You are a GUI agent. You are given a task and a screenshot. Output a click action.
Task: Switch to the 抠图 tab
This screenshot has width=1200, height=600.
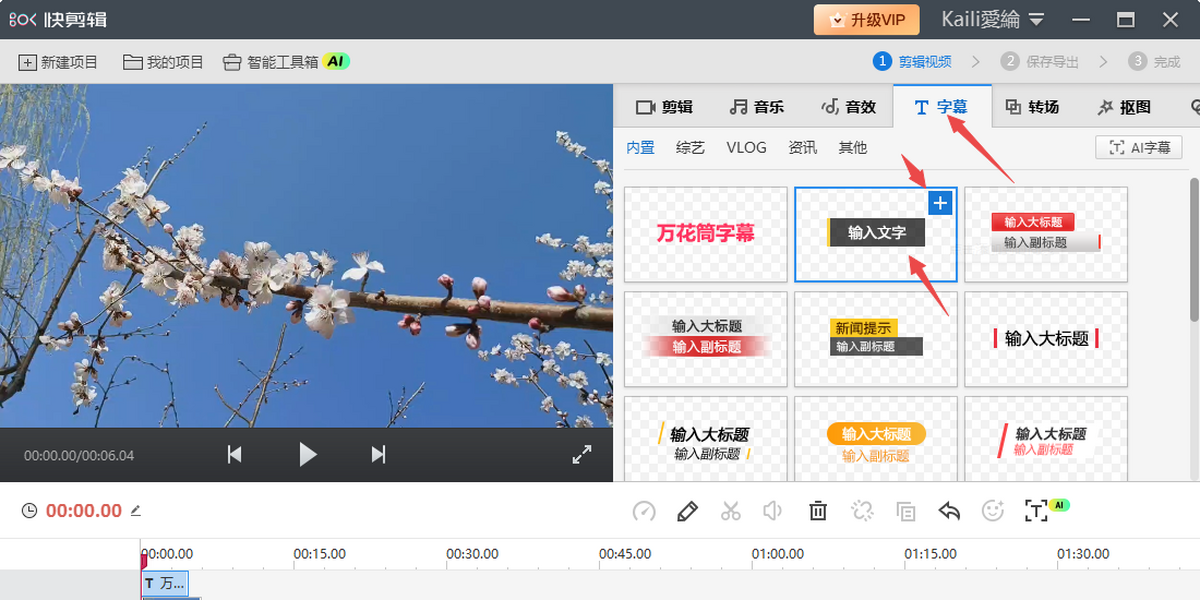point(1124,107)
